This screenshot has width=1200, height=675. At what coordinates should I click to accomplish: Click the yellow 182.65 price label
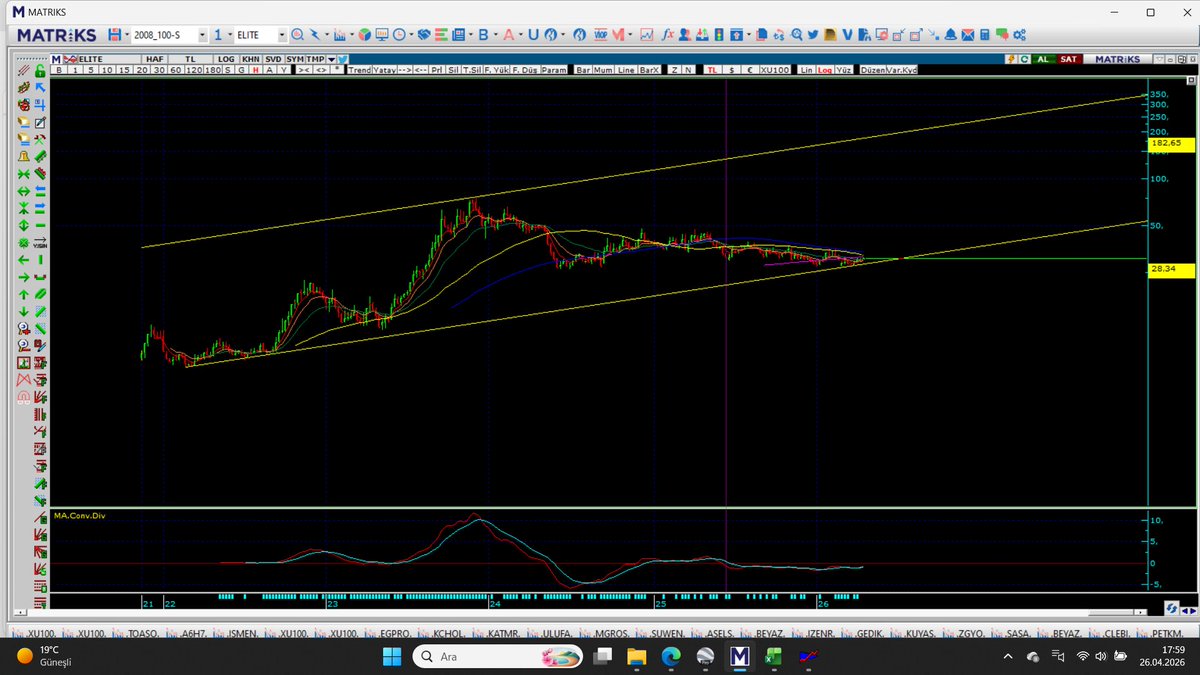1166,143
